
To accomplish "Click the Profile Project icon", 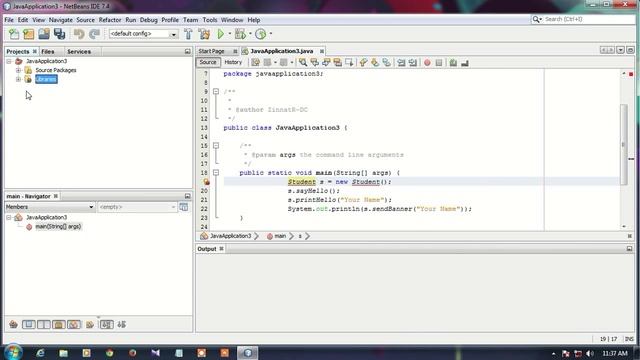I will pos(260,34).
